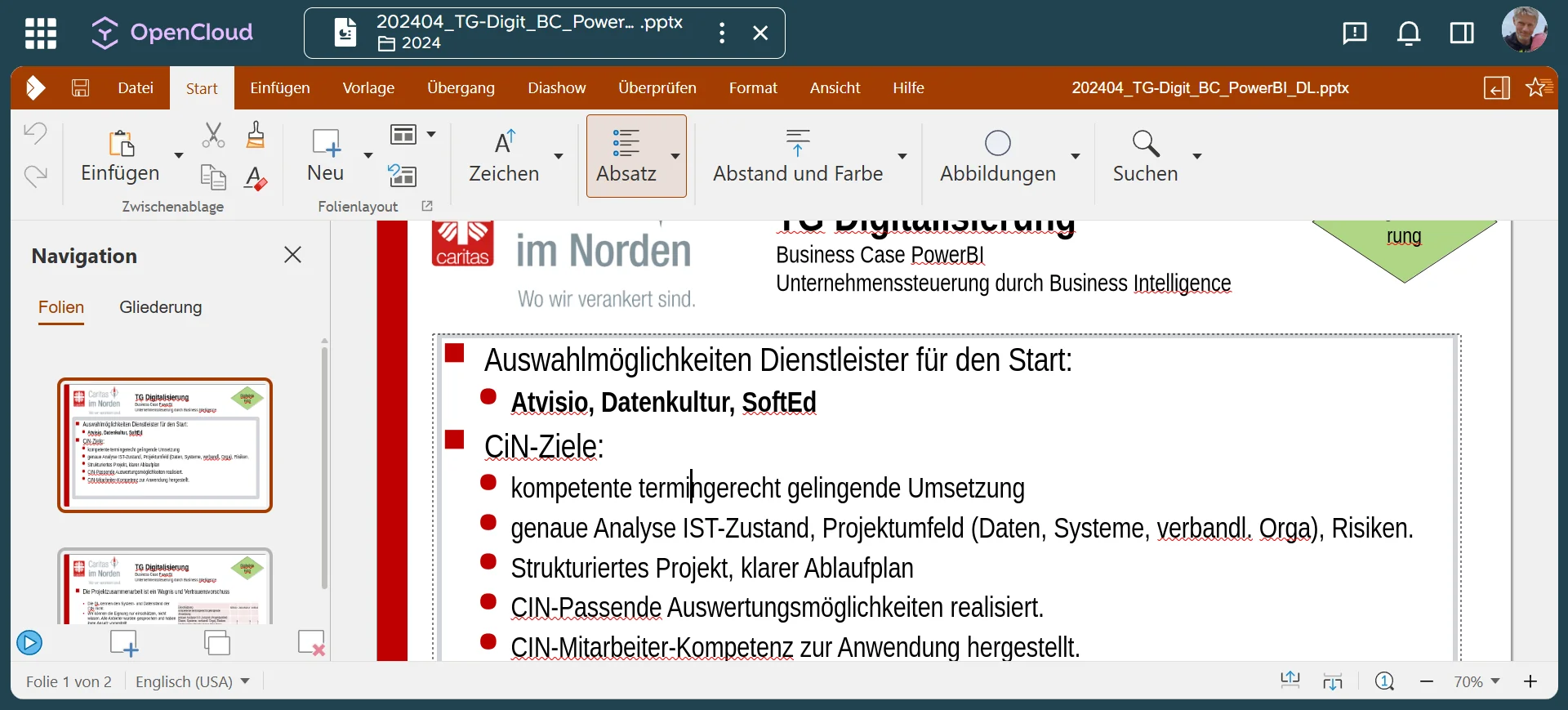Open Folienlayout dialog launcher
This screenshot has width=1568, height=710.
point(426,206)
